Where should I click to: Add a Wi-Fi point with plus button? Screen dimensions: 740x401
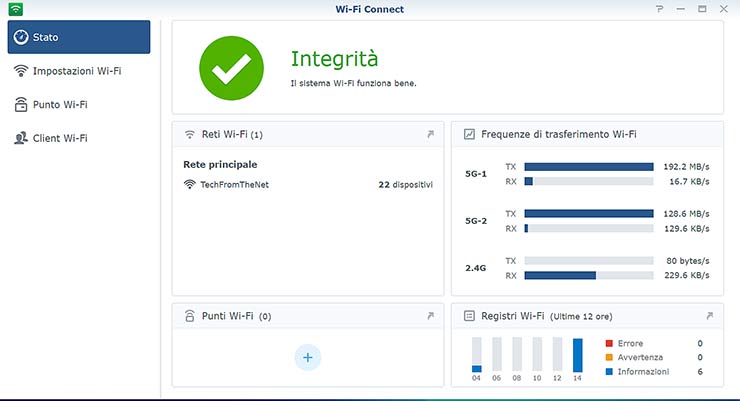[308, 357]
